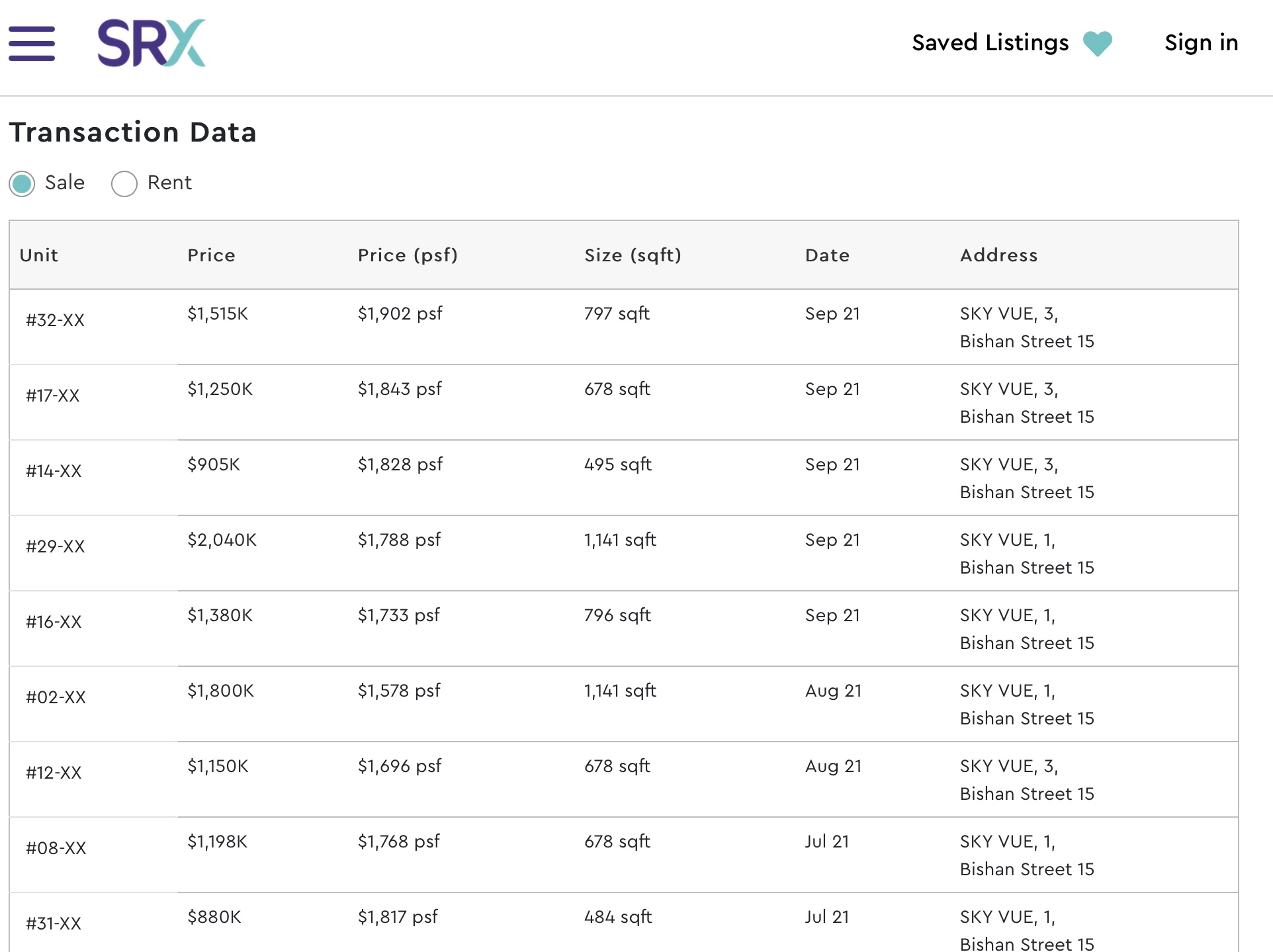The image size is (1273, 952).
Task: Click the Jul 21 date for #08-XX
Action: point(826,842)
